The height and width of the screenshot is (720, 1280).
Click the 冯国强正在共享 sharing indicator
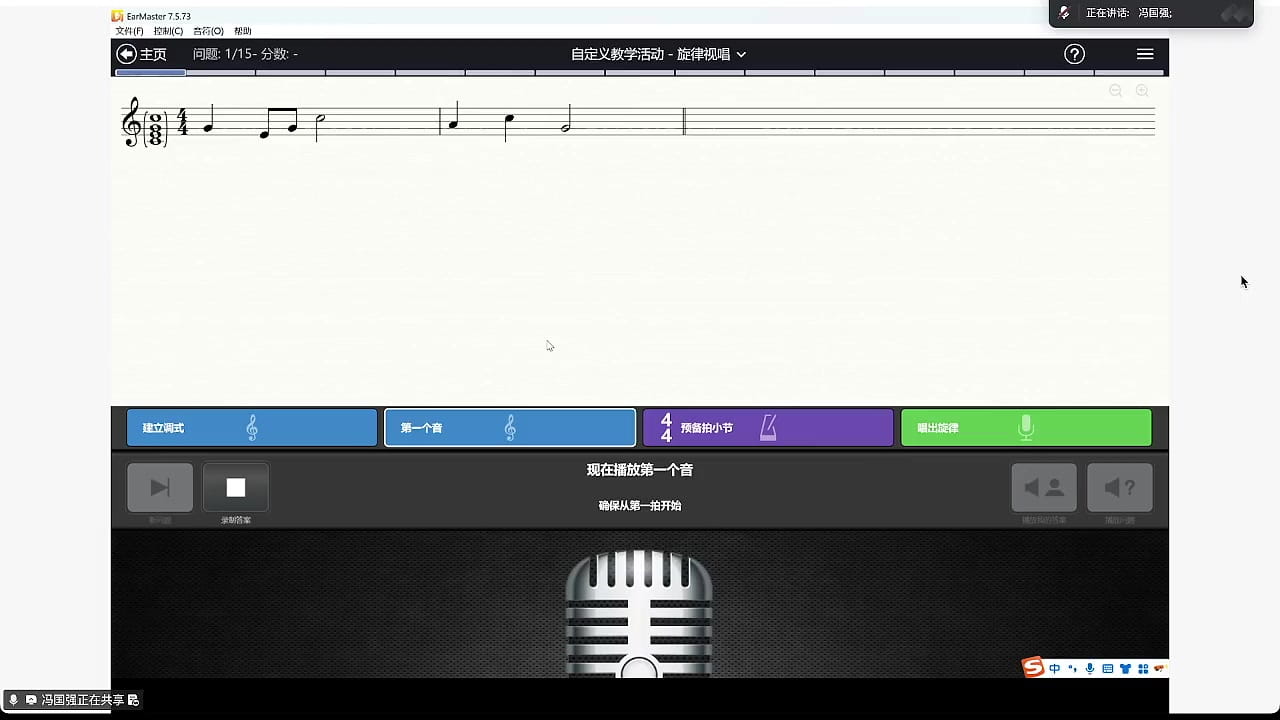[73, 700]
